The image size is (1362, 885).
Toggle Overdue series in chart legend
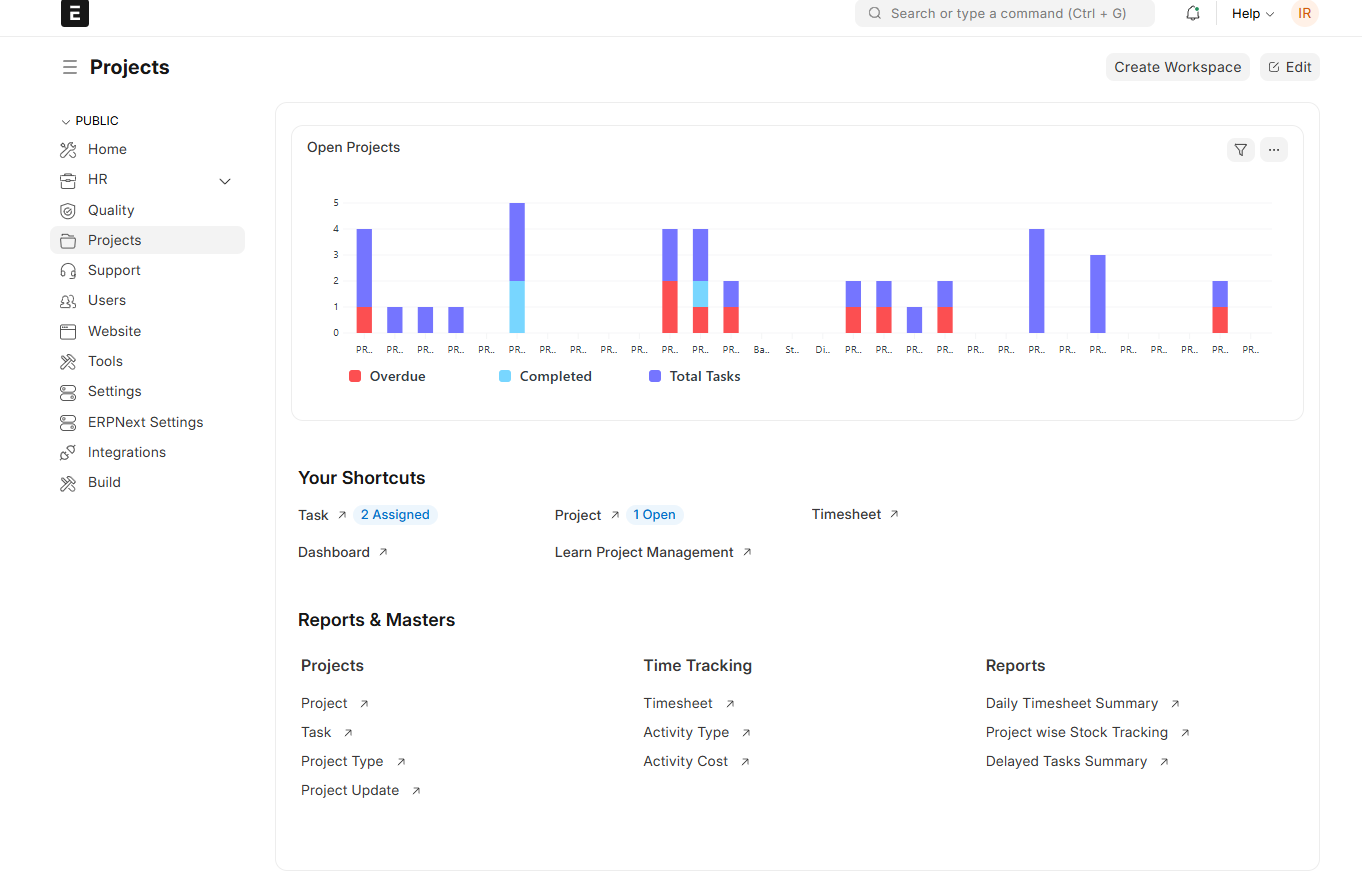point(387,377)
